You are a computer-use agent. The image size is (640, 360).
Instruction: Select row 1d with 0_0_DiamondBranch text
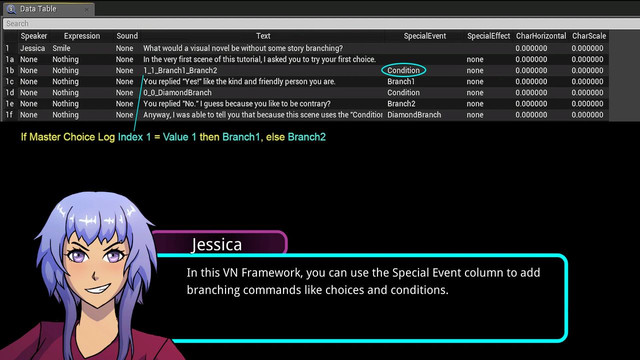tap(306, 93)
